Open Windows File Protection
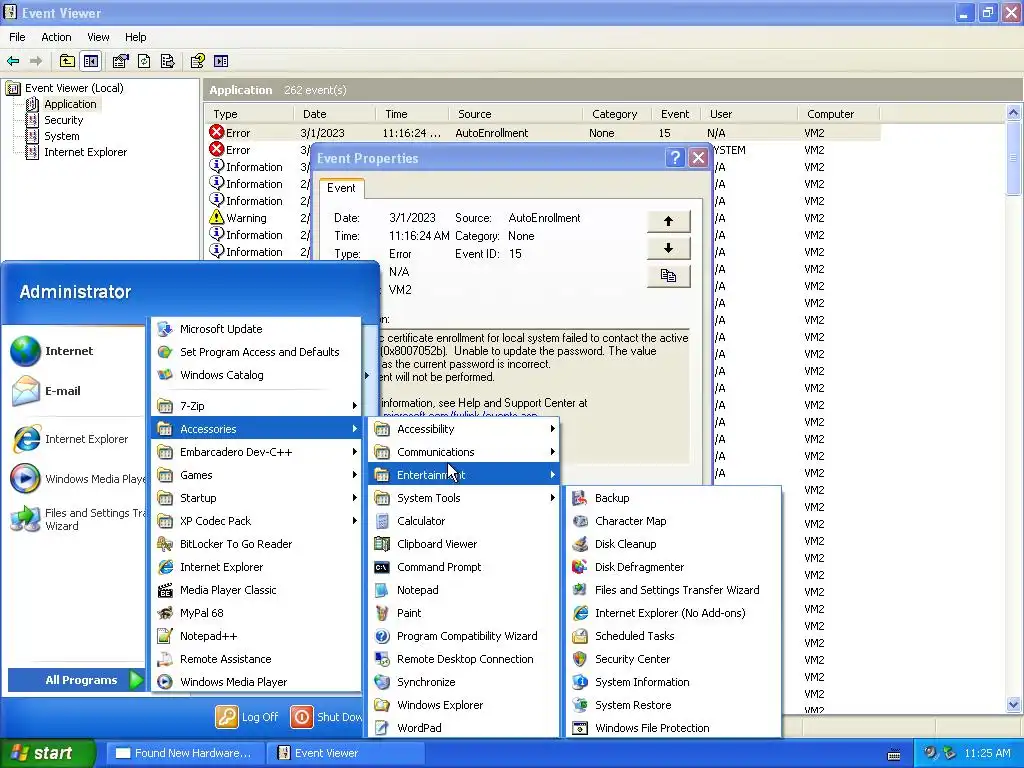Viewport: 1024px width, 768px height. (x=674, y=728)
